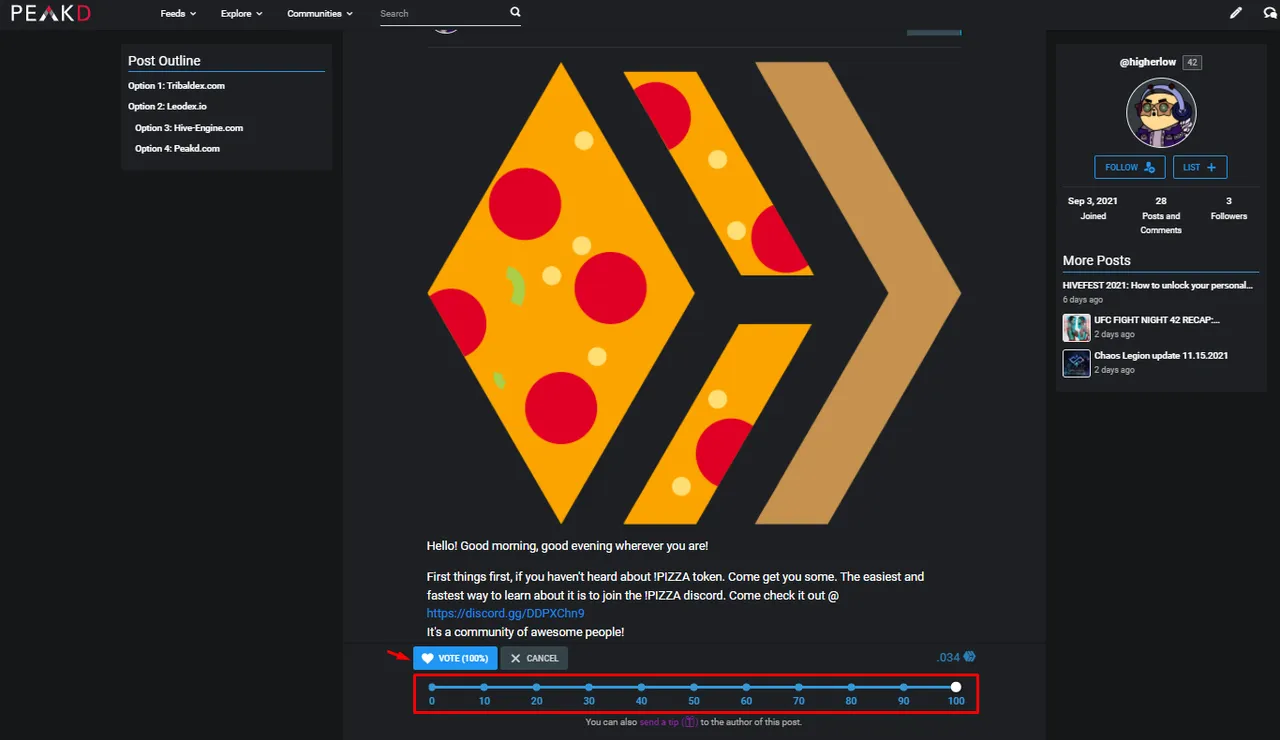Expand the Explore dropdown menu

(x=241, y=14)
